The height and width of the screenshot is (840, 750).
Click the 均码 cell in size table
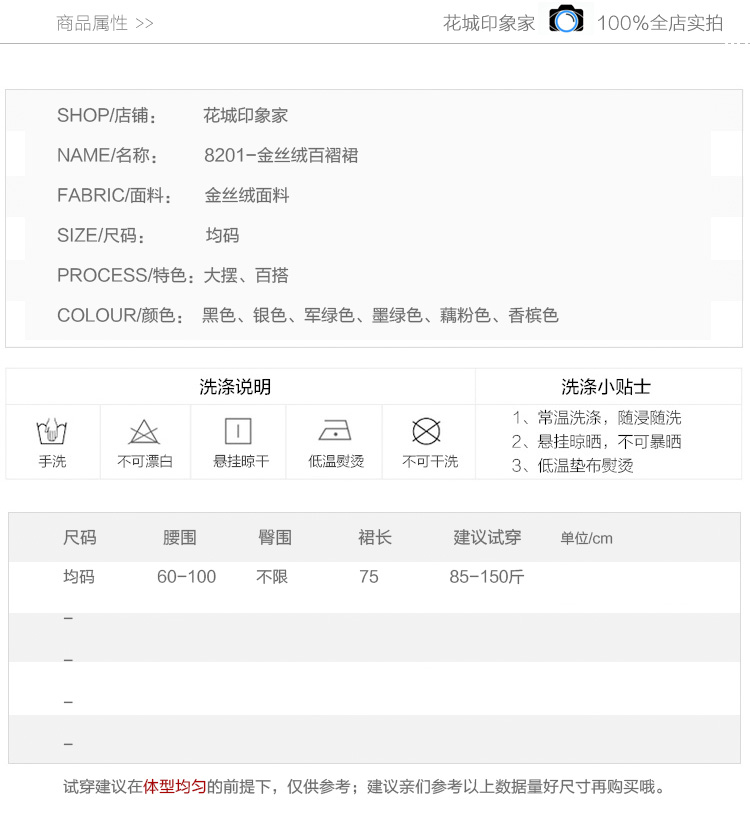79,577
